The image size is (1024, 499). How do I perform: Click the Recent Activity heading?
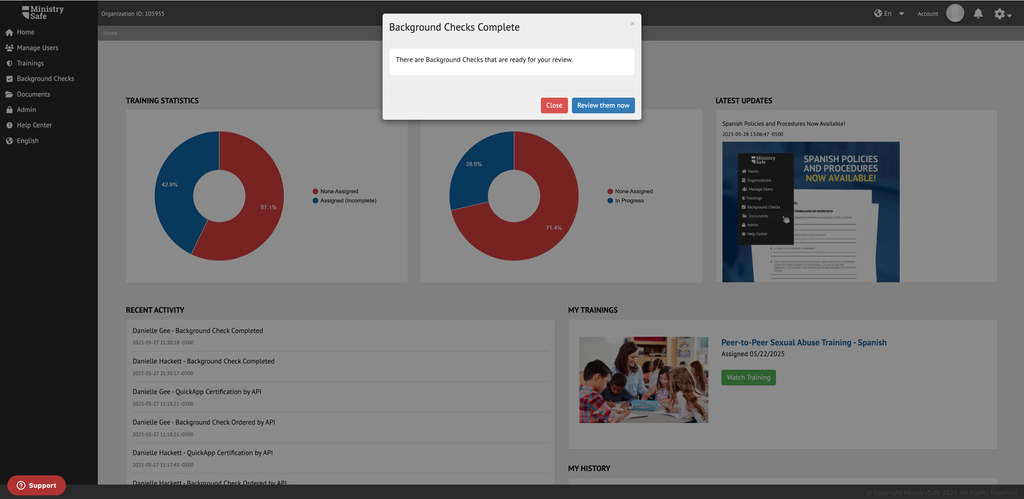point(155,310)
